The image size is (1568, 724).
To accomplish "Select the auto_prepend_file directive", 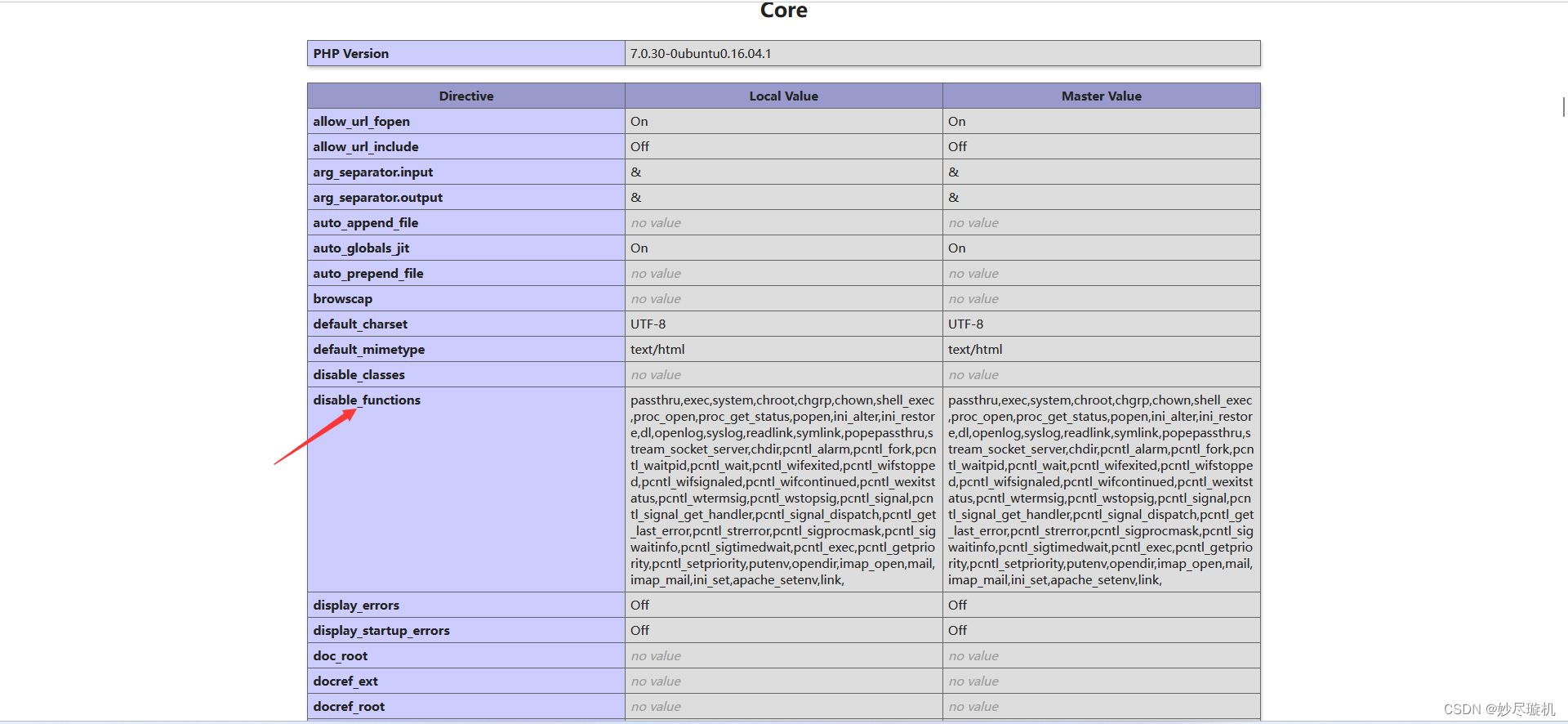I will click(368, 273).
